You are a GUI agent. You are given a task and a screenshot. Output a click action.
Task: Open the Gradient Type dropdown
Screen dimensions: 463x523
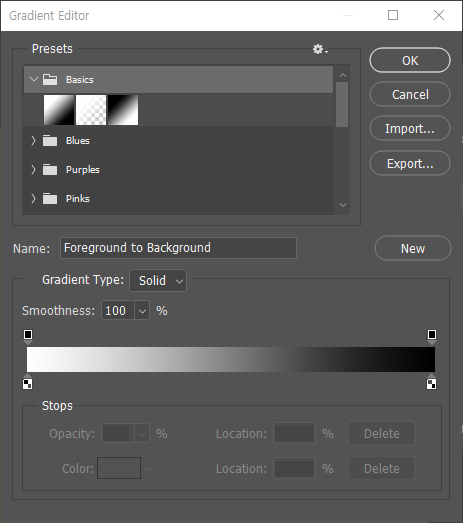pyautogui.click(x=158, y=281)
